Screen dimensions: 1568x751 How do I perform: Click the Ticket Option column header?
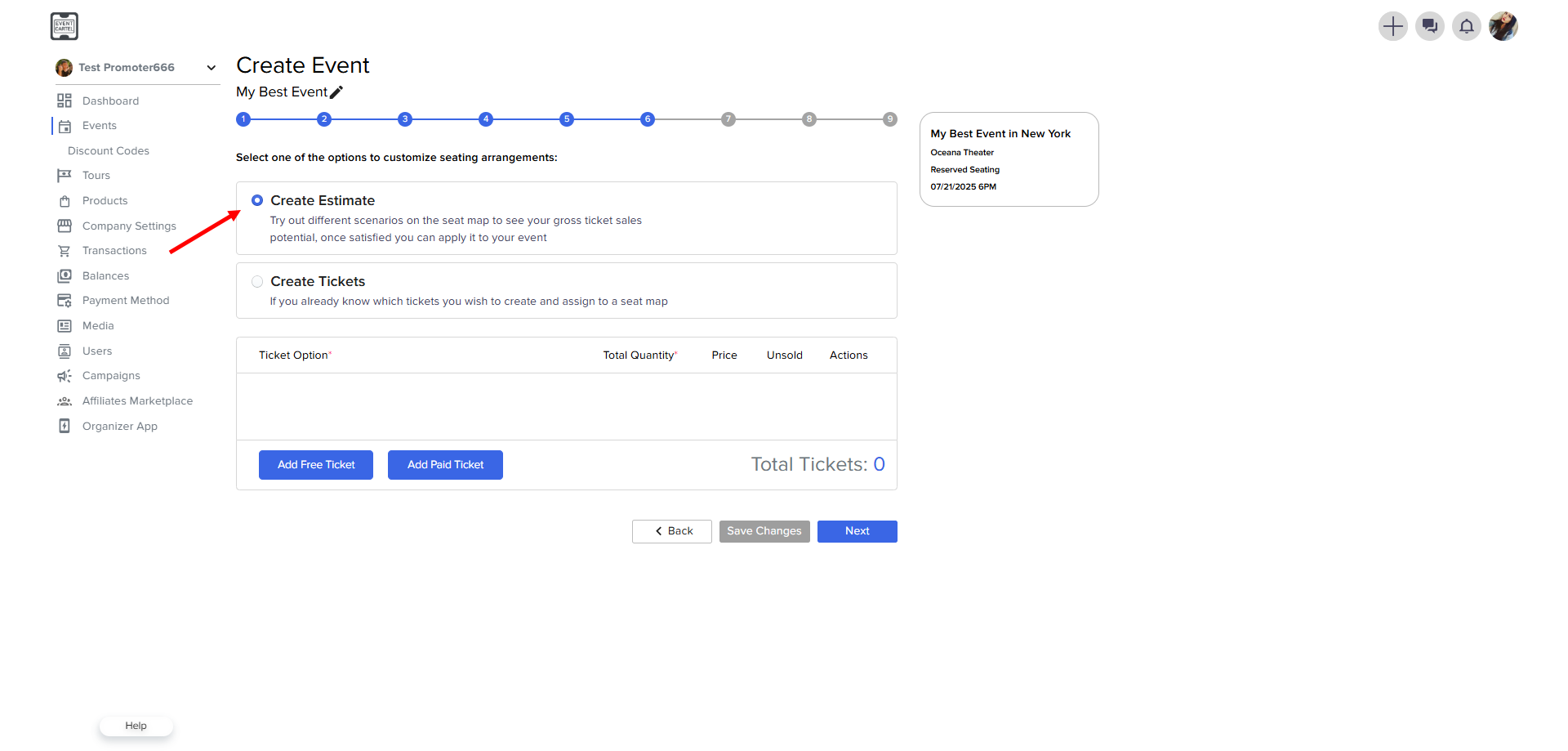click(295, 355)
